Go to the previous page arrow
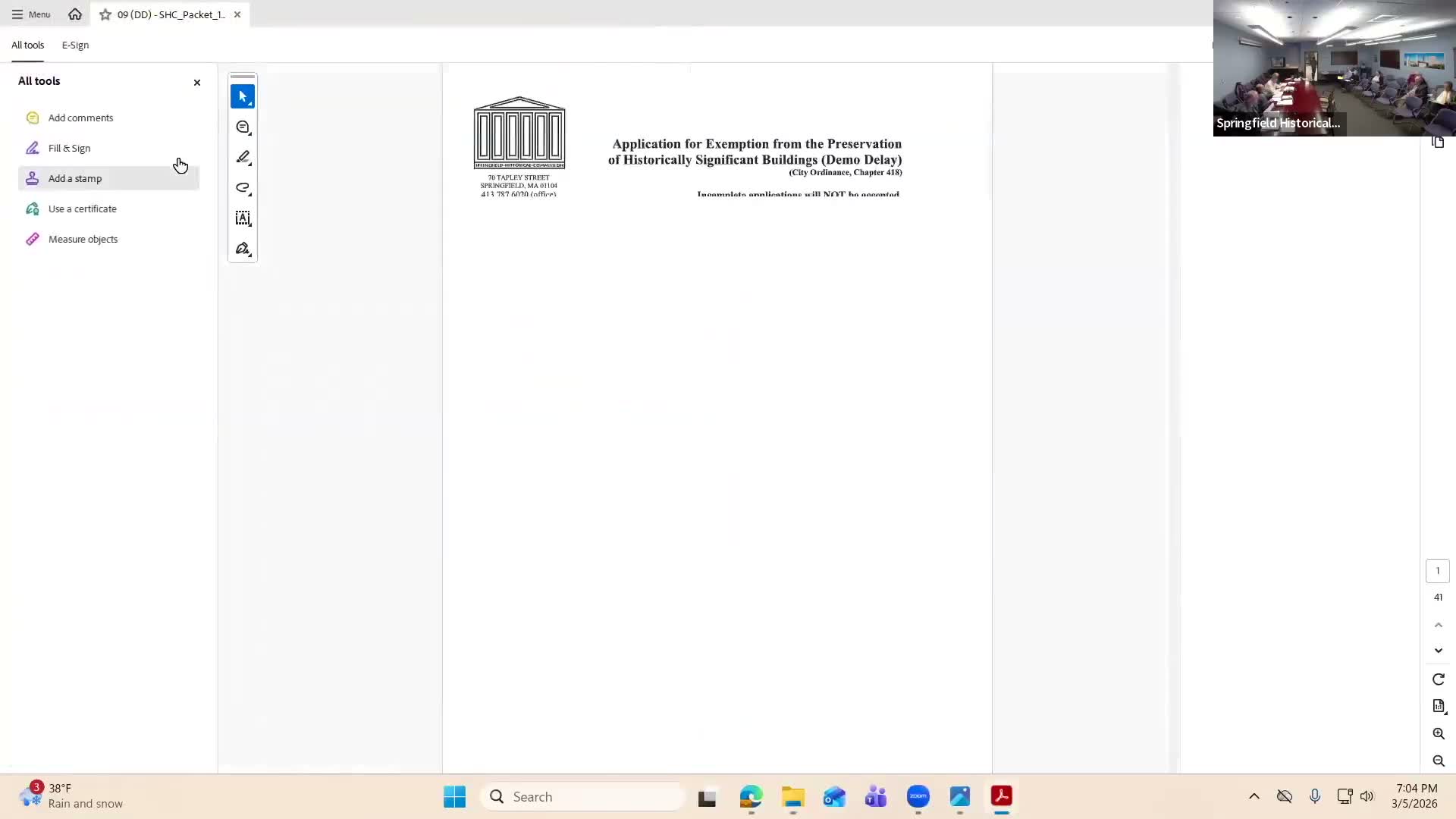Image resolution: width=1456 pixels, height=819 pixels. (1438, 625)
